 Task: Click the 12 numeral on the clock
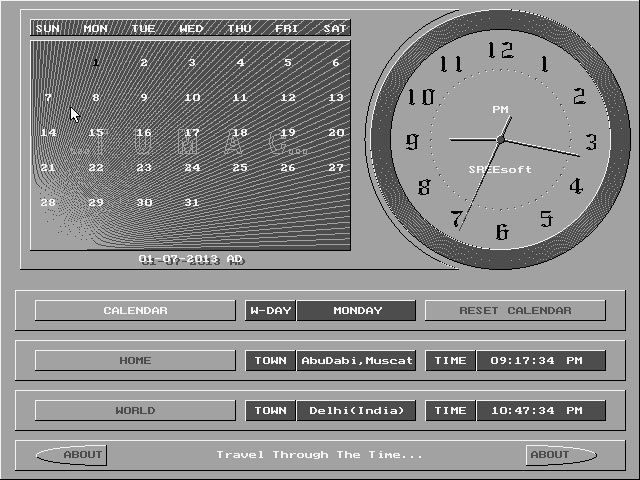tap(500, 51)
